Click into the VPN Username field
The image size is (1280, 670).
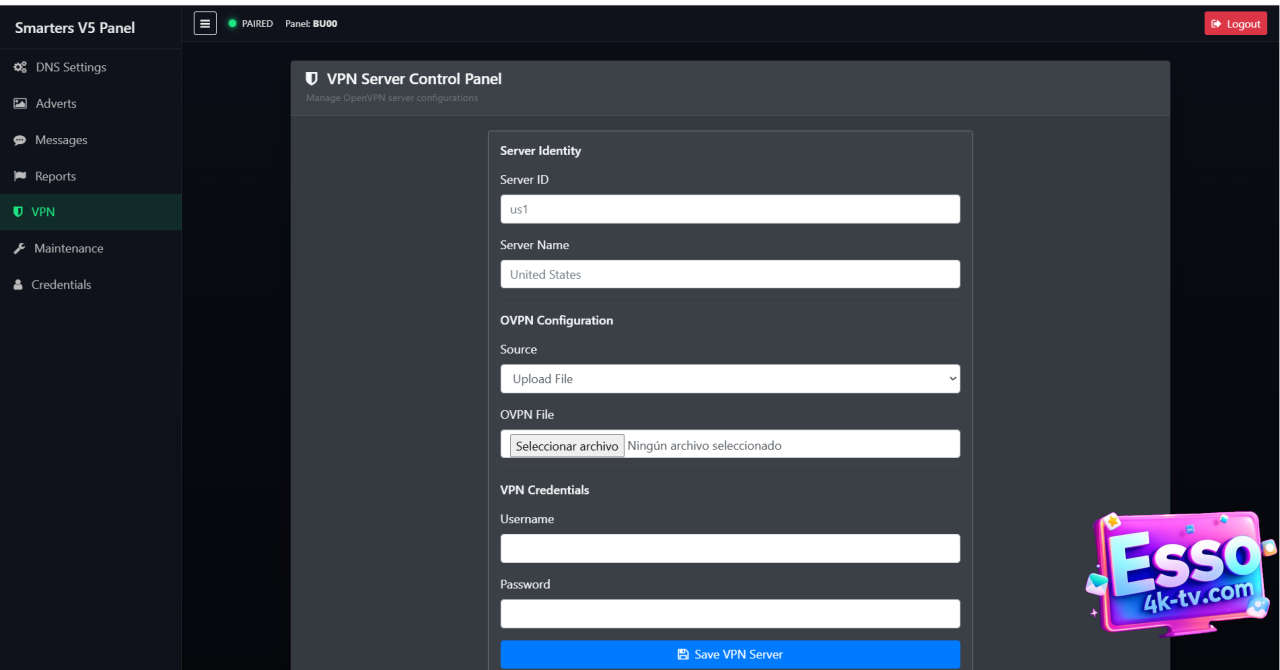(730, 548)
